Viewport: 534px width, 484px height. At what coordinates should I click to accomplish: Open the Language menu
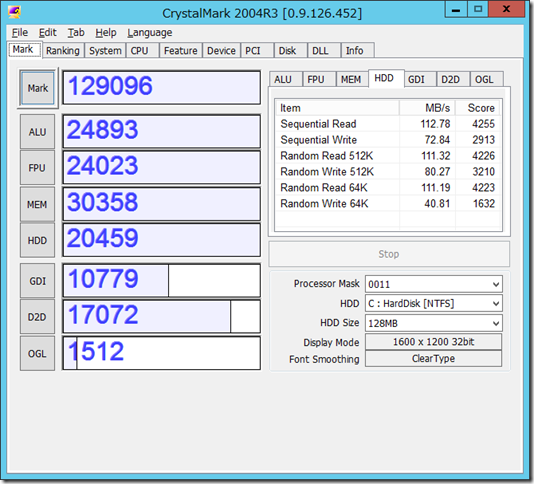pos(150,33)
